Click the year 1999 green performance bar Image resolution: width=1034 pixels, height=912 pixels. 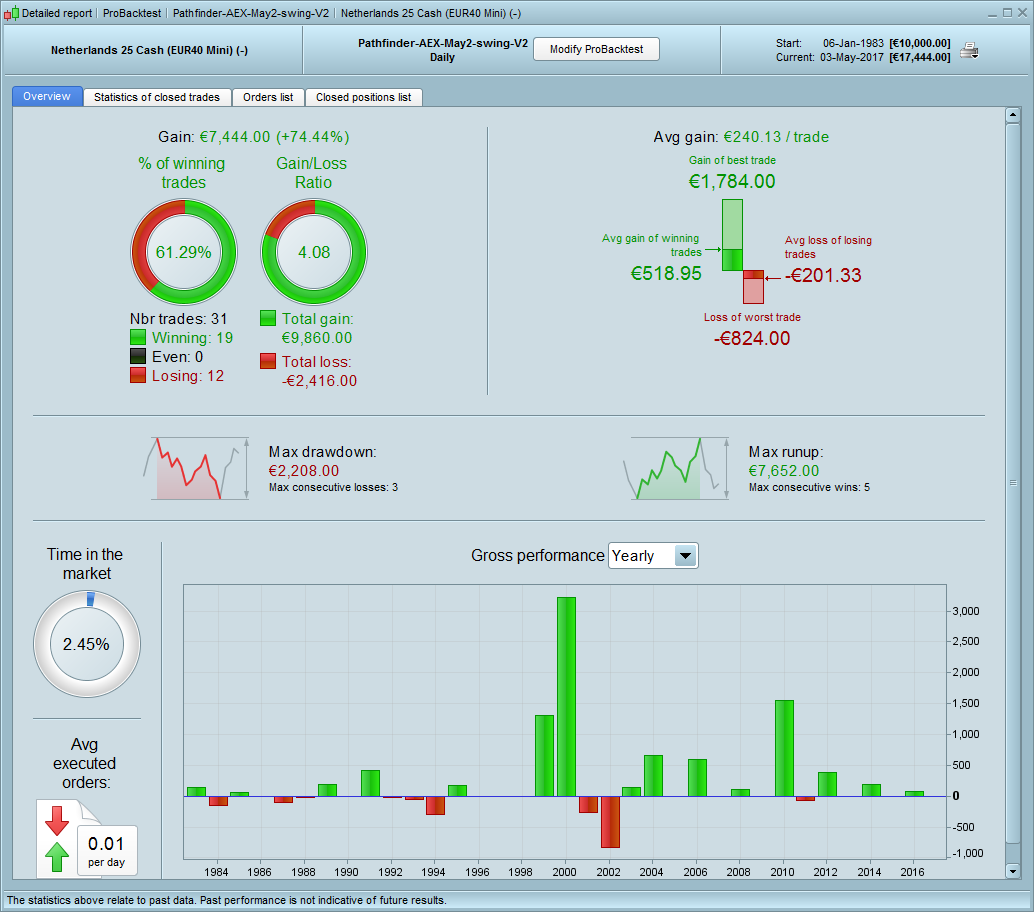click(544, 756)
